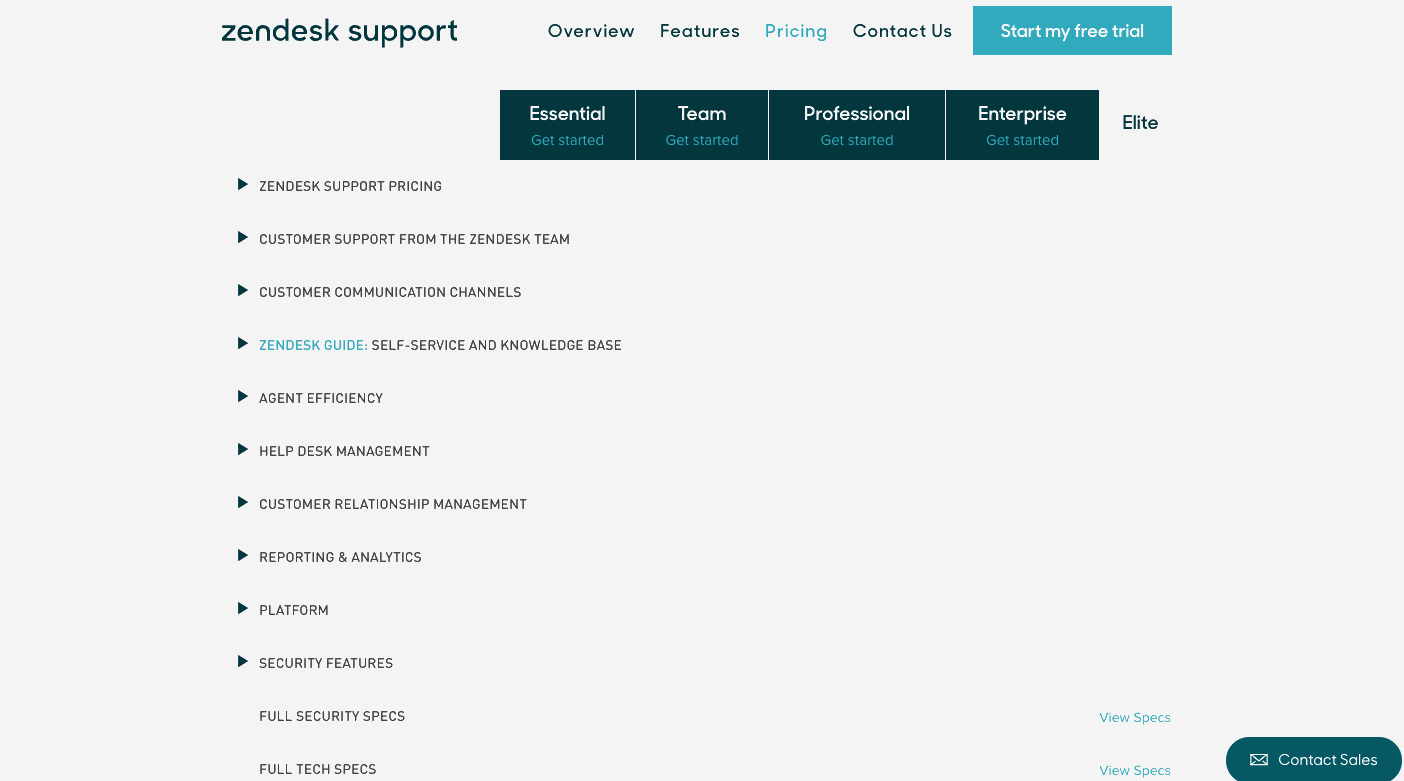The image size is (1404, 781).
Task: Open the Features nav item
Action: click(700, 31)
